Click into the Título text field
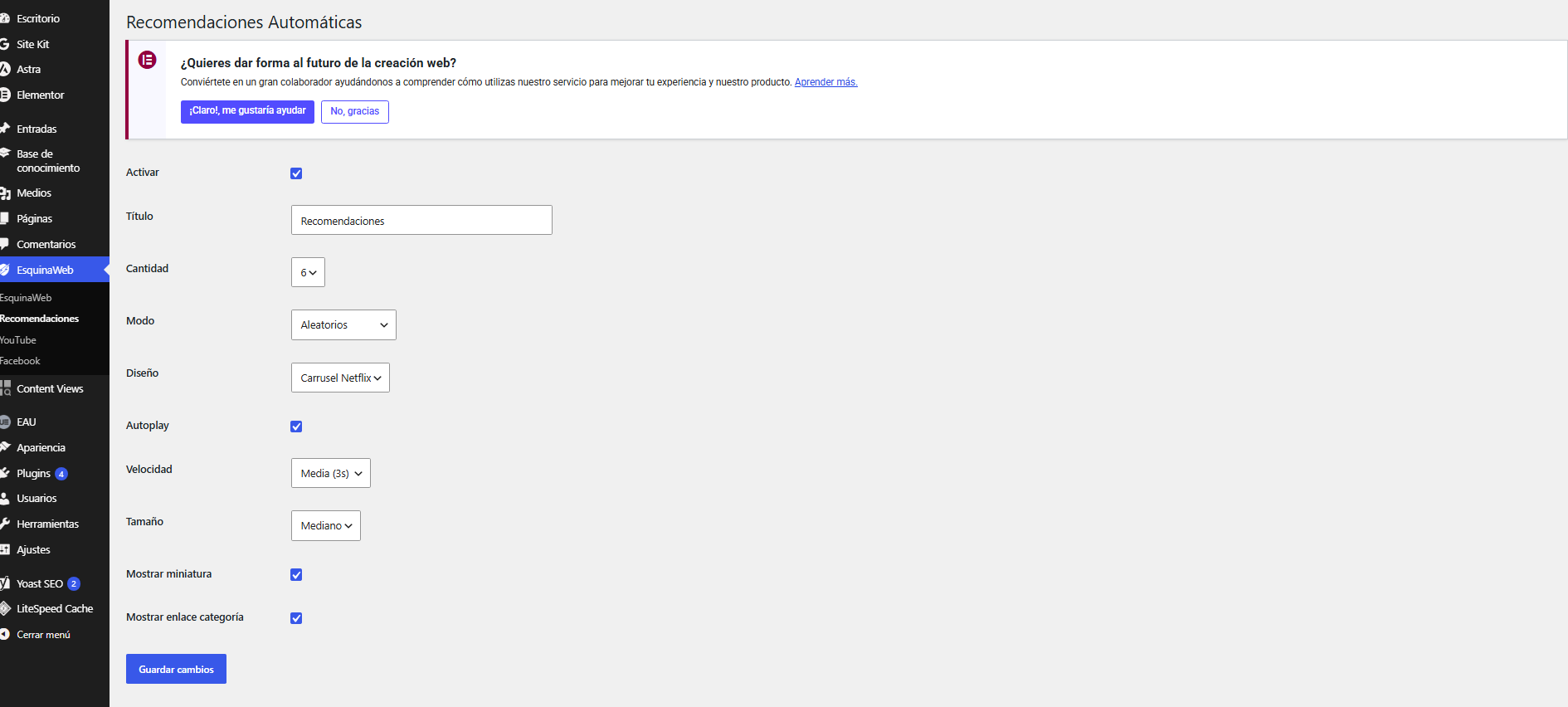The width and height of the screenshot is (1568, 707). point(421,220)
